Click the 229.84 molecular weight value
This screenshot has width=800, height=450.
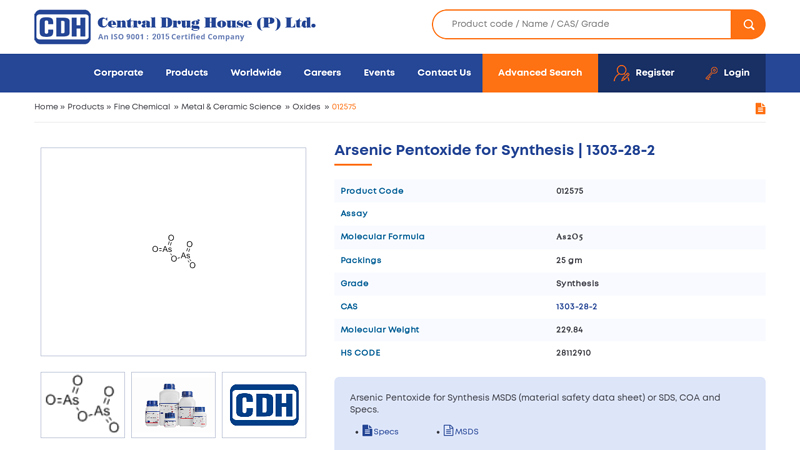(x=569, y=330)
